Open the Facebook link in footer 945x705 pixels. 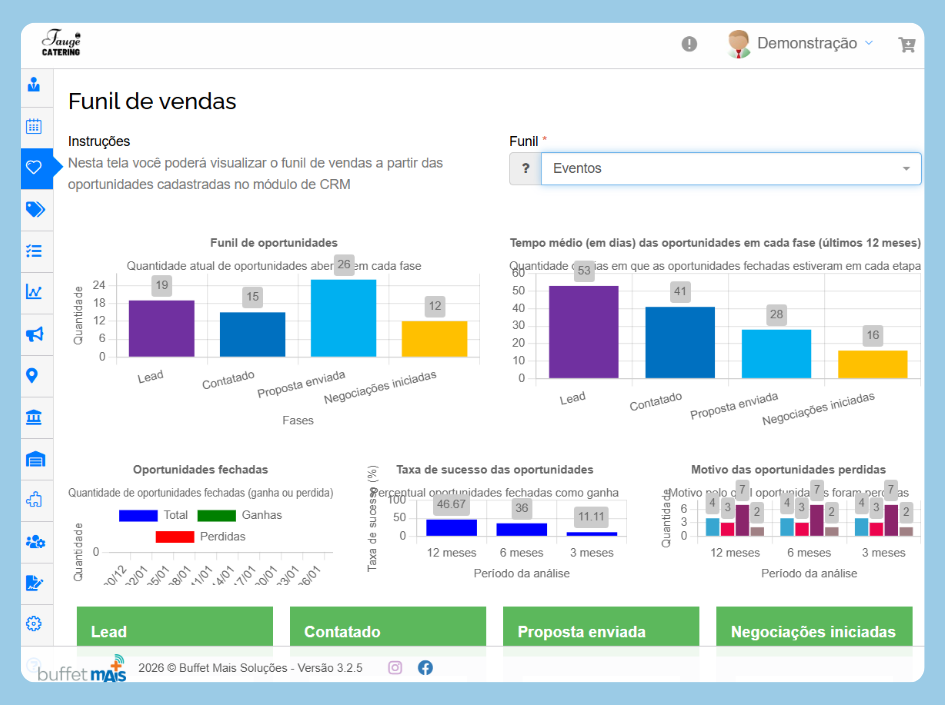click(x=425, y=667)
